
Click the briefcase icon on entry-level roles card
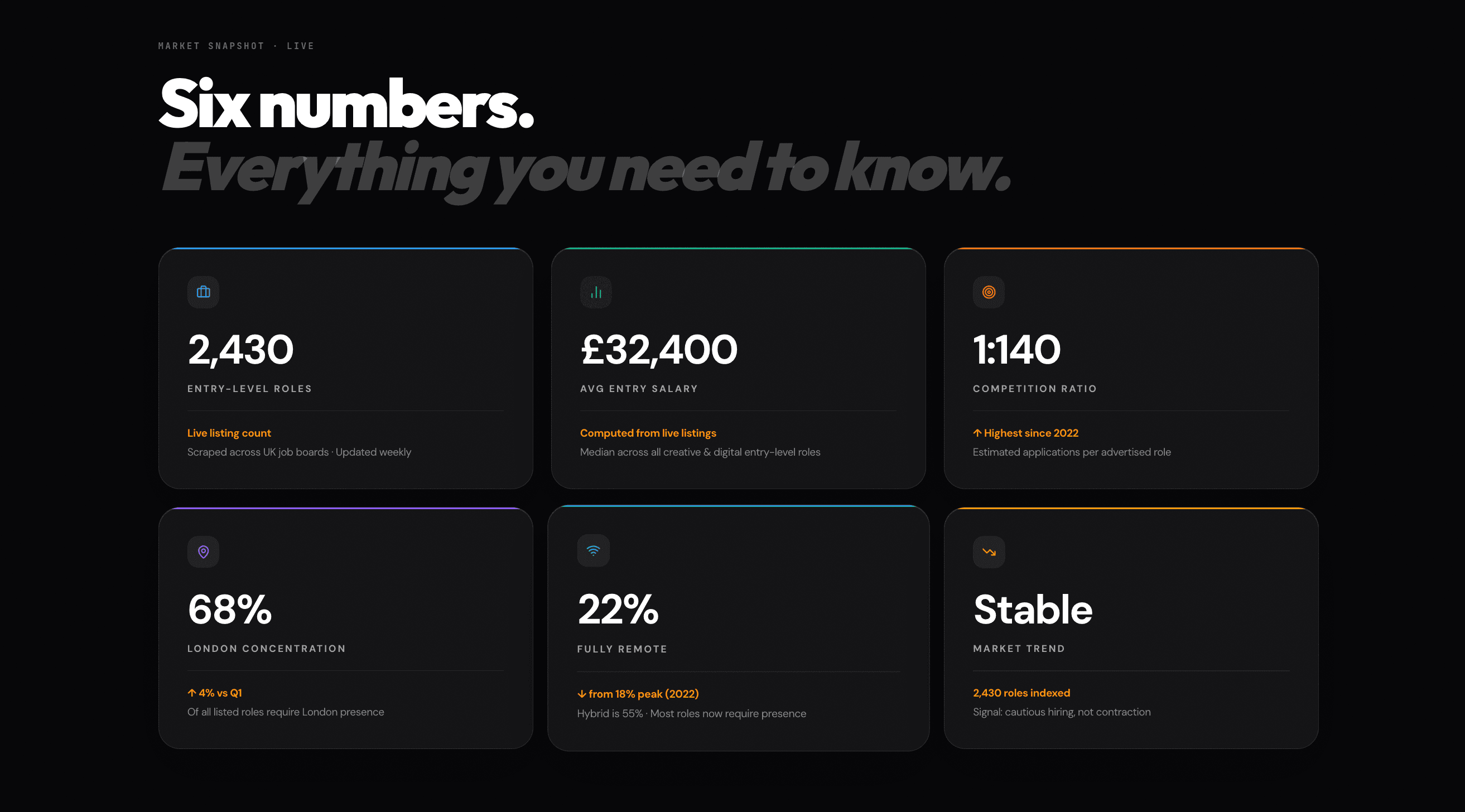click(203, 292)
